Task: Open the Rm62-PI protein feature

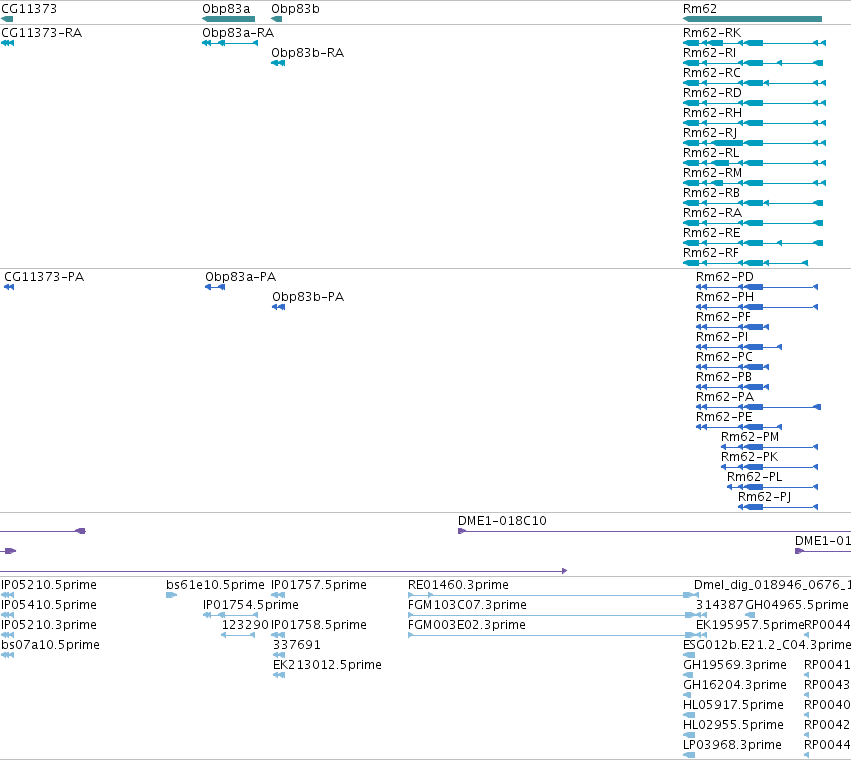Action: point(722,337)
